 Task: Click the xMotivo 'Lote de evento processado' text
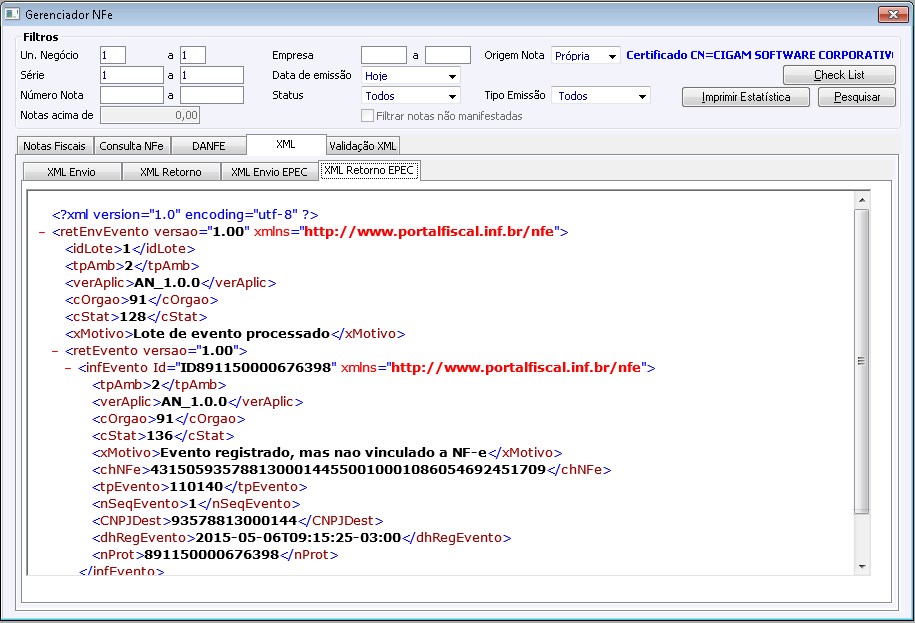click(232, 334)
